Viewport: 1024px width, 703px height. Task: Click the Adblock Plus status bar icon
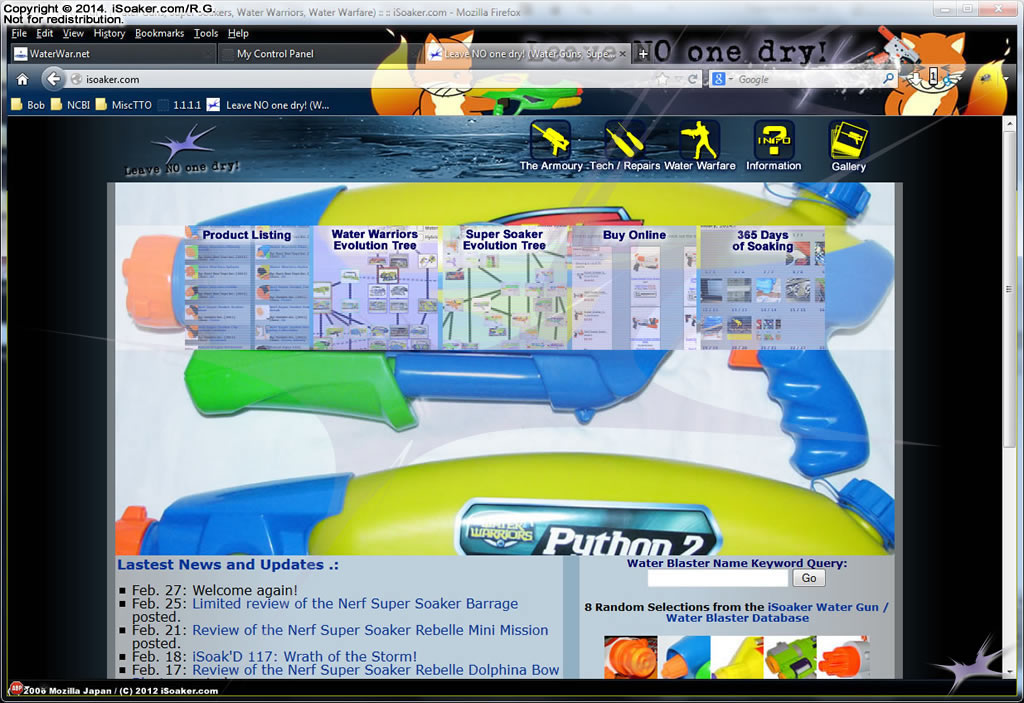tap(16, 688)
